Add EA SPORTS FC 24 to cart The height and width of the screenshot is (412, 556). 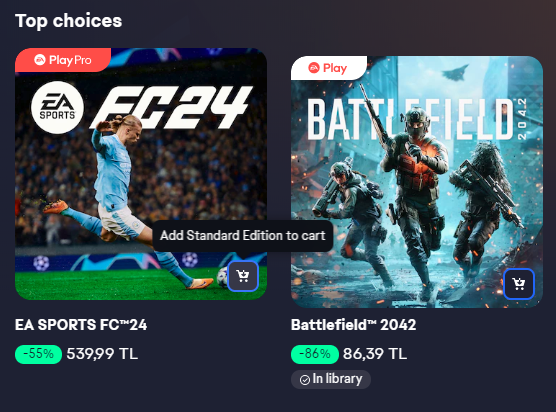point(243,276)
